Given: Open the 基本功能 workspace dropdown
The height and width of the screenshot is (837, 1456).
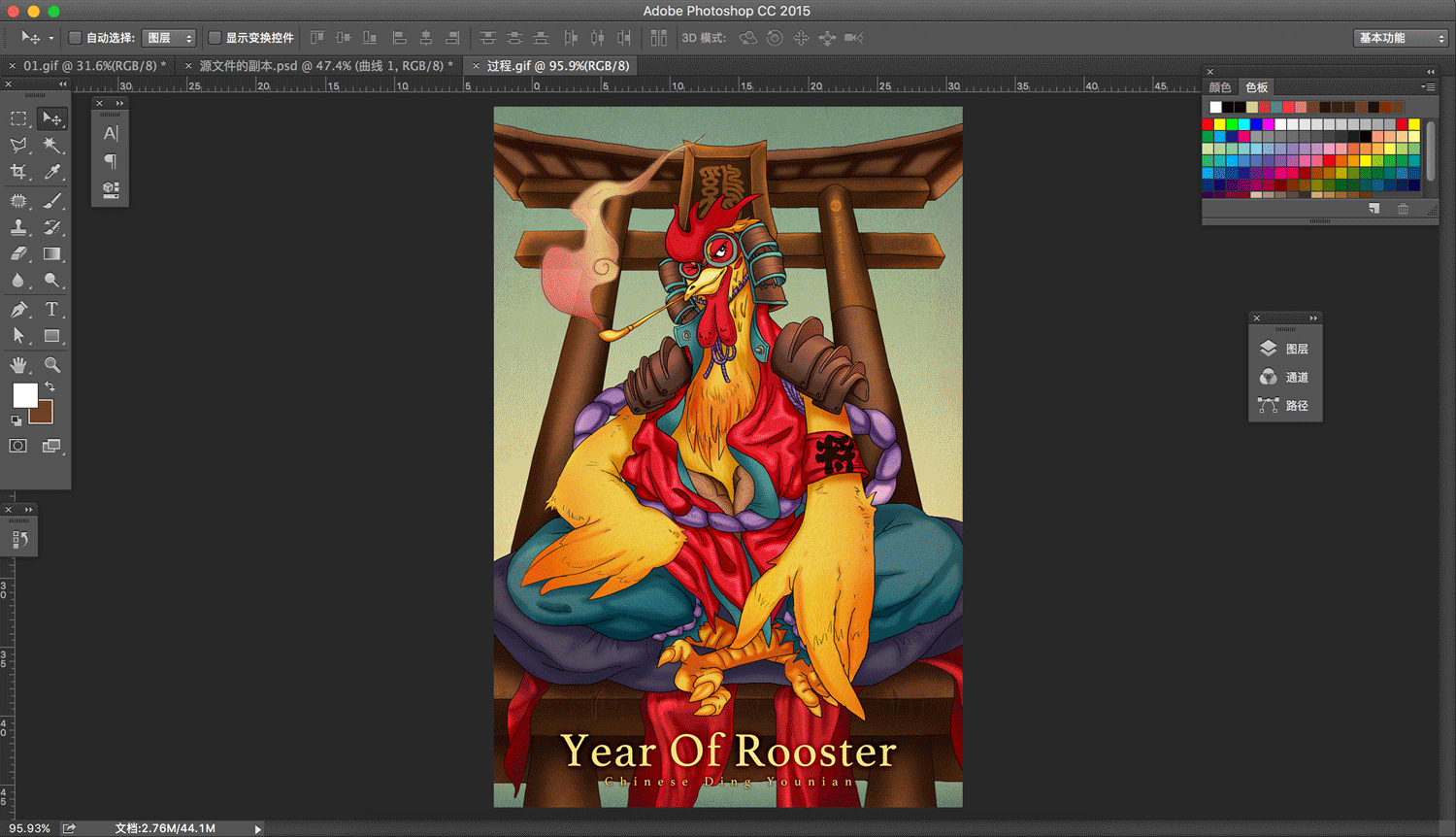Looking at the screenshot, I should pos(1401,38).
